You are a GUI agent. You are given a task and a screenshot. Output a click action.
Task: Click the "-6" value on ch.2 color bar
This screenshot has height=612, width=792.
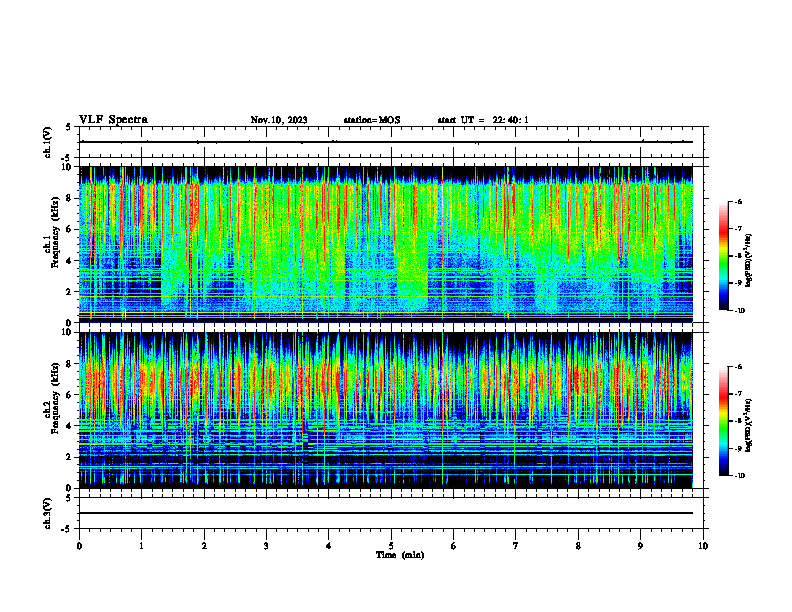tap(738, 367)
